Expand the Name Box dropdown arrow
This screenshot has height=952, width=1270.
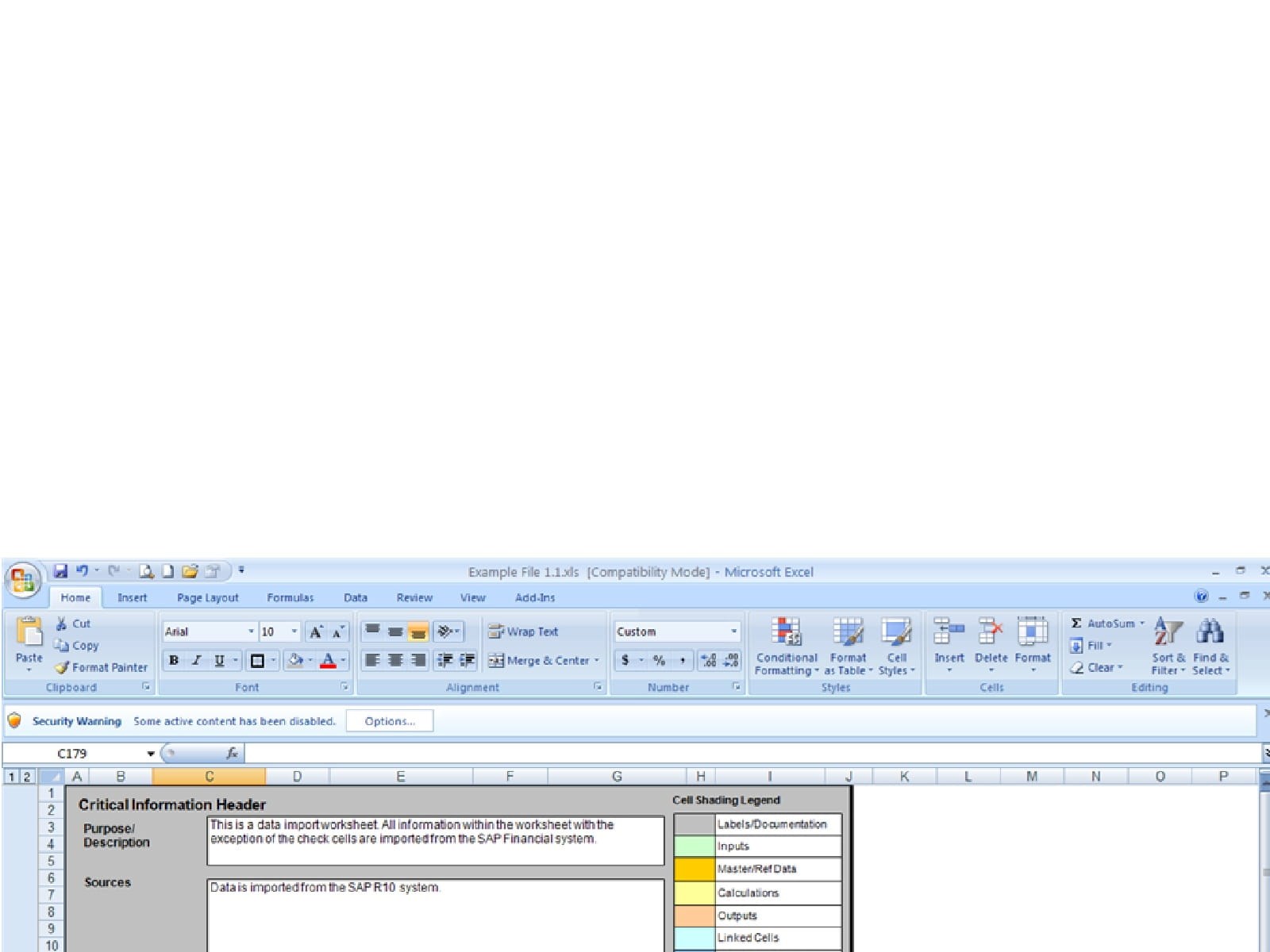(150, 754)
